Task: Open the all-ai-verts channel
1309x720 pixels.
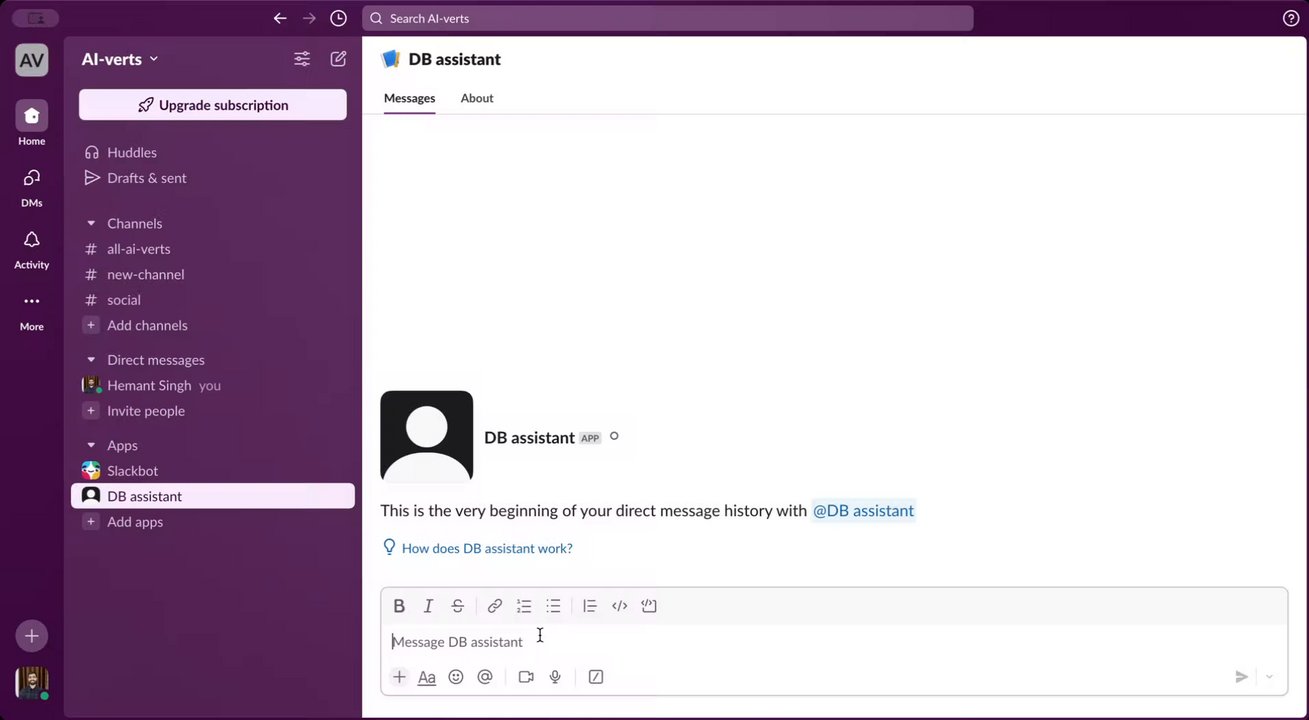Action: (x=213, y=249)
